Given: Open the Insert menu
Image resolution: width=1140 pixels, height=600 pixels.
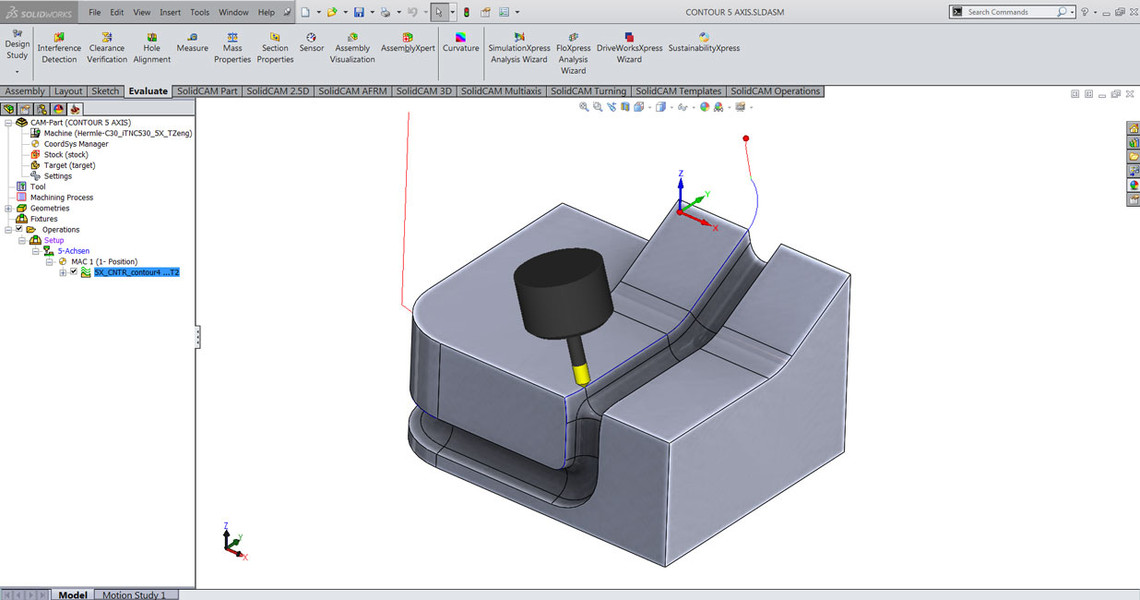Looking at the screenshot, I should pyautogui.click(x=170, y=13).
